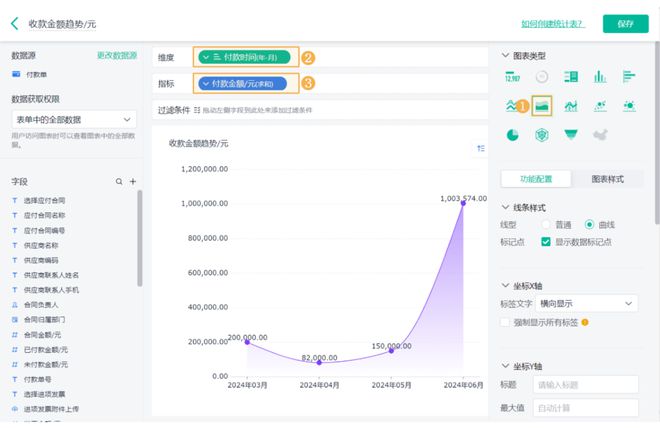Screen dimensions: 660x428
Task: Pick the vertical bar chart icon
Action: tap(600, 76)
